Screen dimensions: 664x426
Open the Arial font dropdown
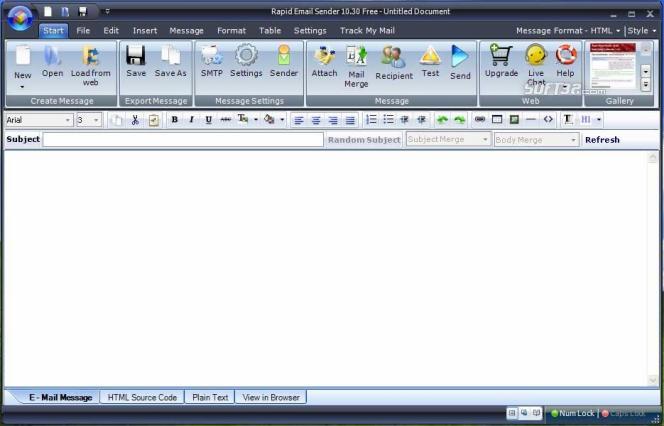pos(68,120)
